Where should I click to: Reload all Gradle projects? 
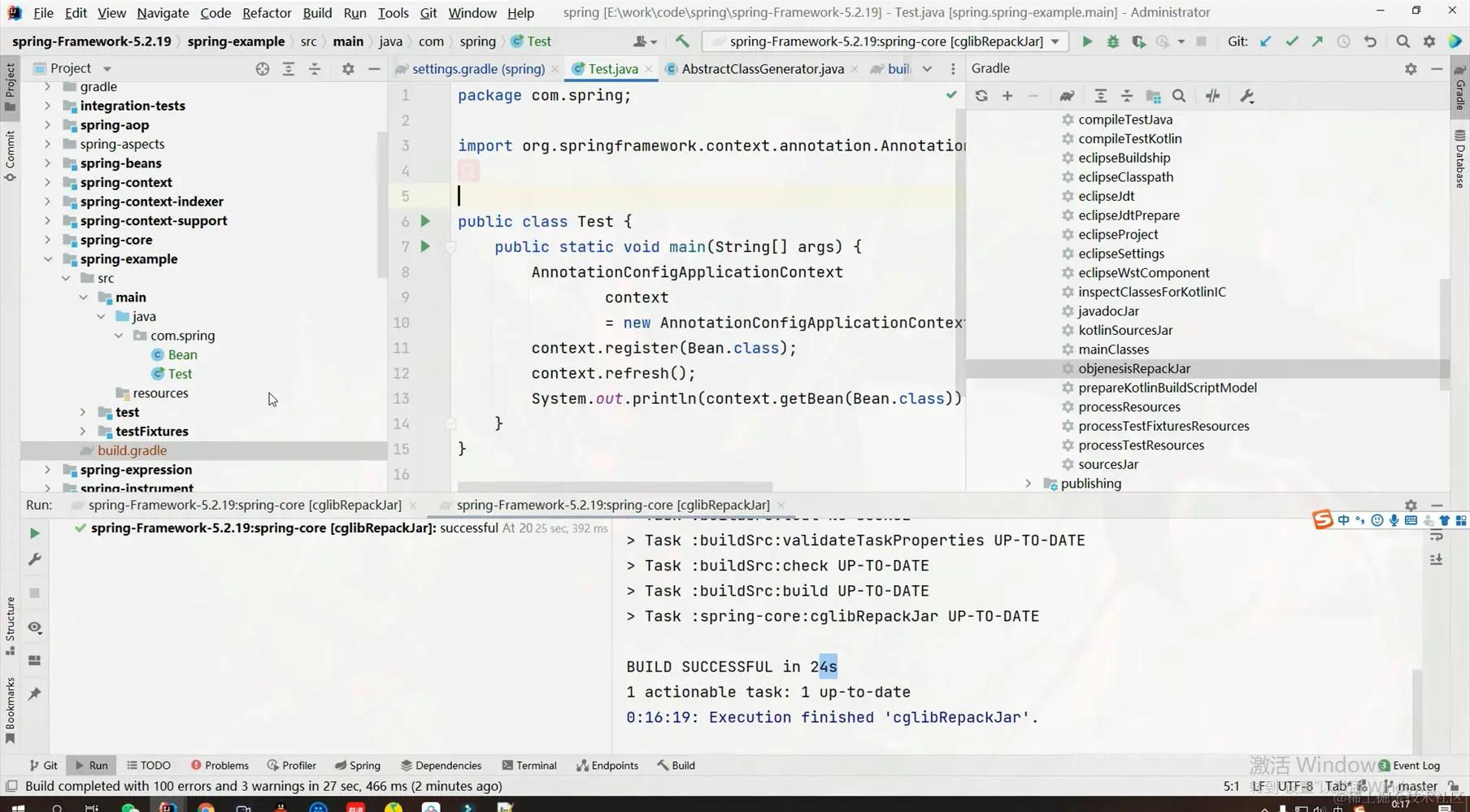[981, 96]
